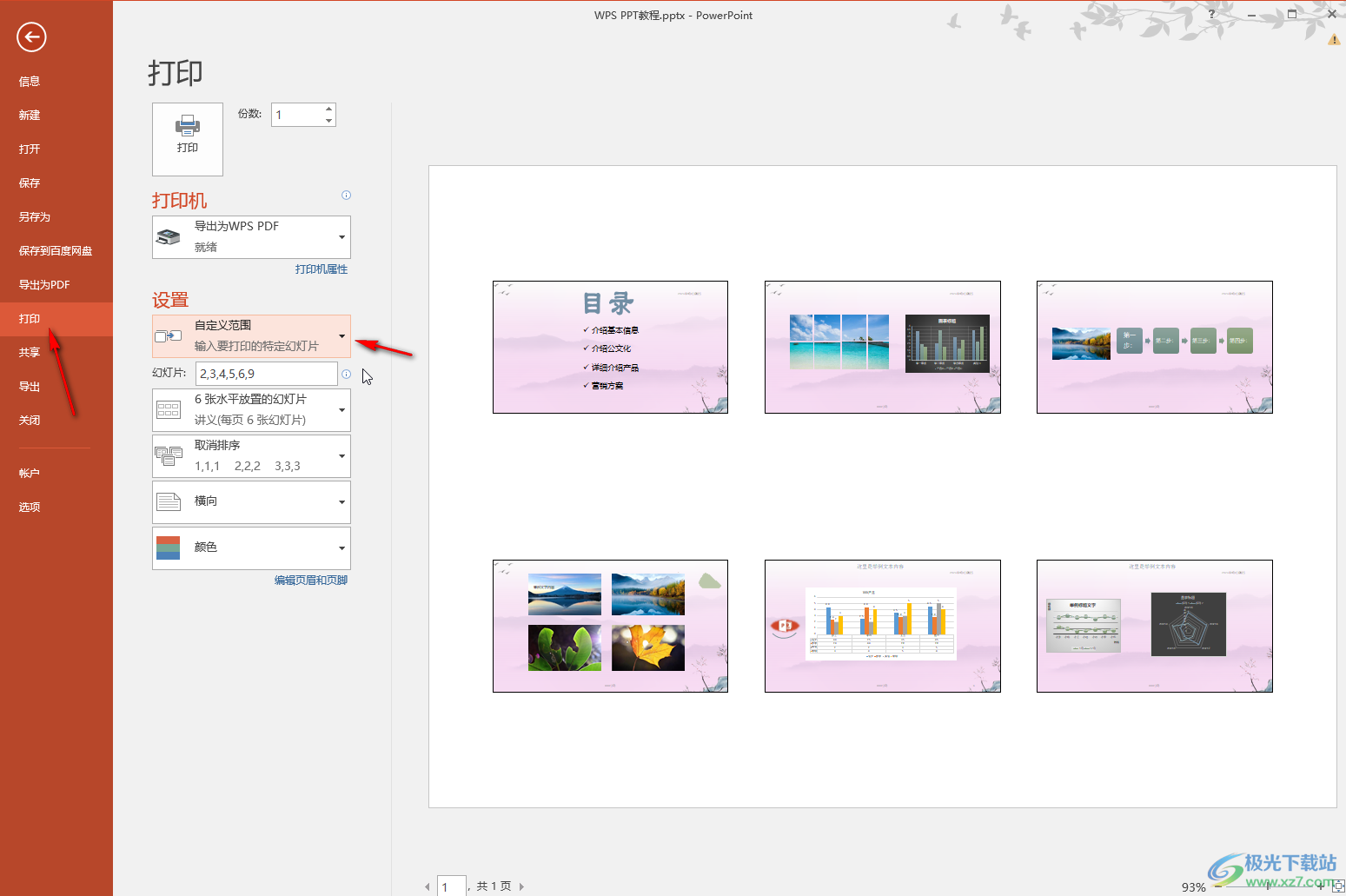The width and height of the screenshot is (1346, 896).
Task: Click the colored bar chart slide thumbnail
Action: (883, 626)
